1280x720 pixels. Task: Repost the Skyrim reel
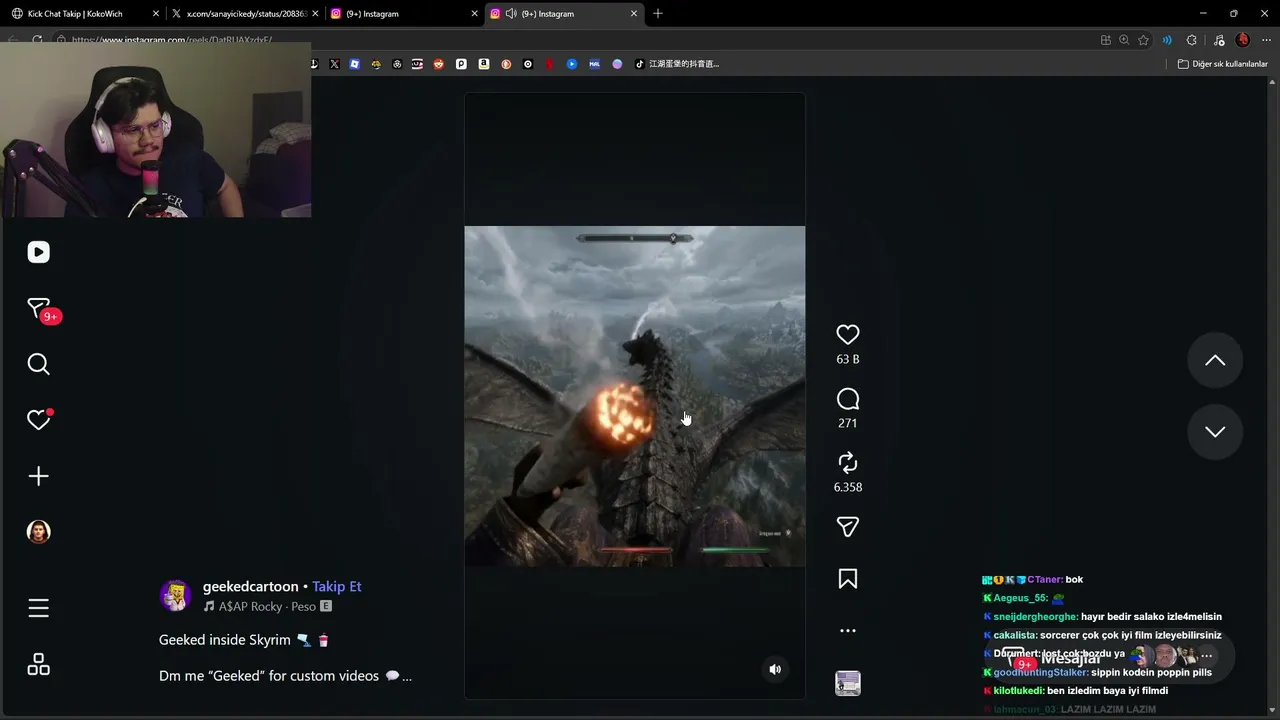pyautogui.click(x=848, y=463)
